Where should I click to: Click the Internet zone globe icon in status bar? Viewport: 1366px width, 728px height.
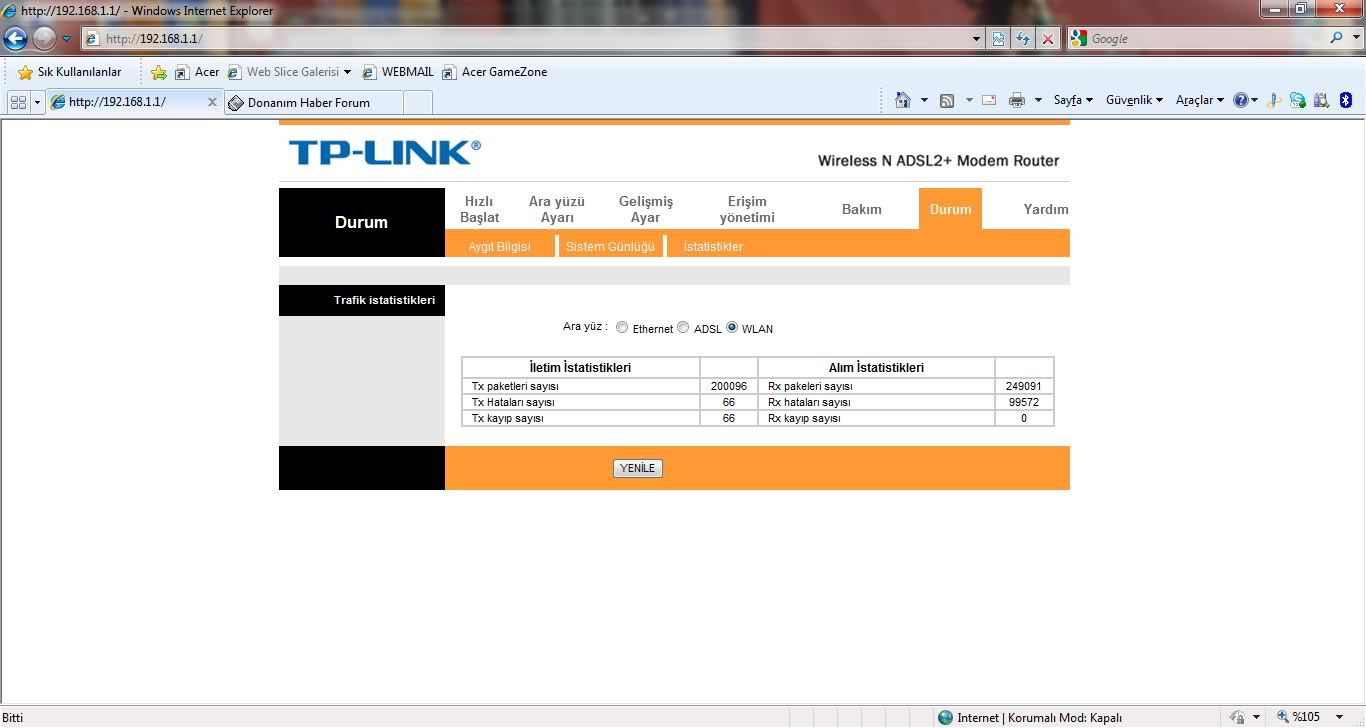pos(945,717)
